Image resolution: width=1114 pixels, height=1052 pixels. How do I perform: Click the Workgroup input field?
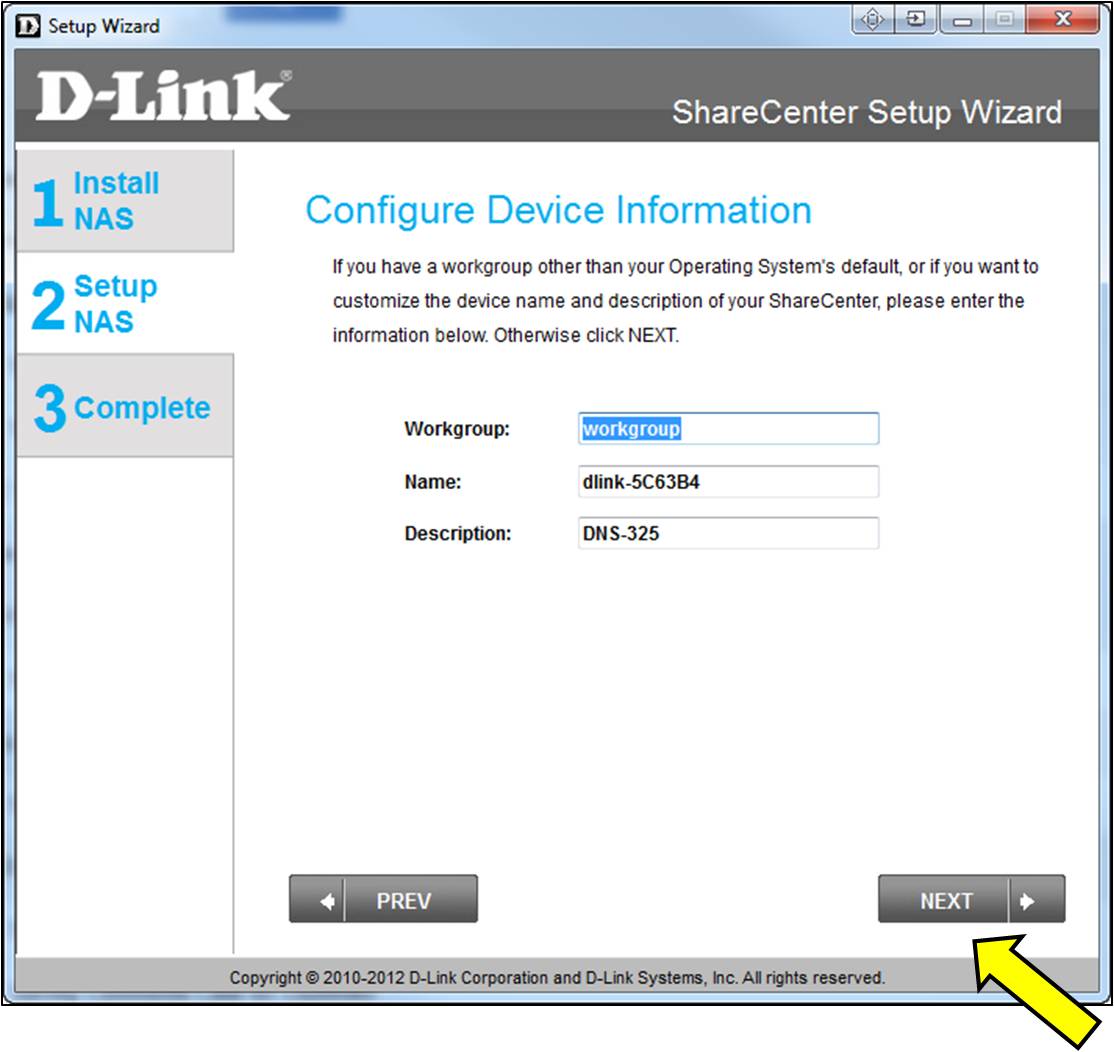point(728,428)
